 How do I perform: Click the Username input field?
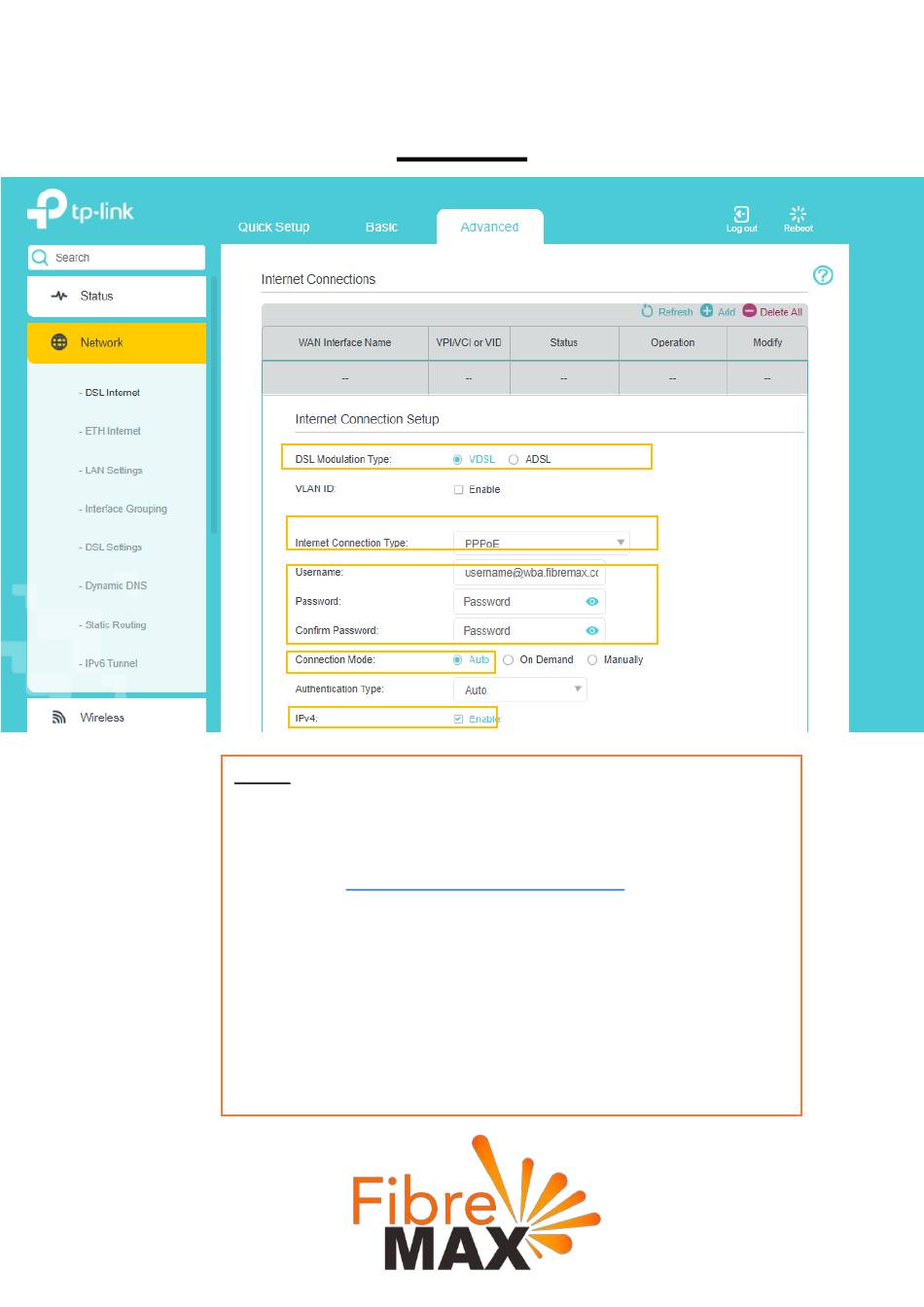tap(529, 573)
